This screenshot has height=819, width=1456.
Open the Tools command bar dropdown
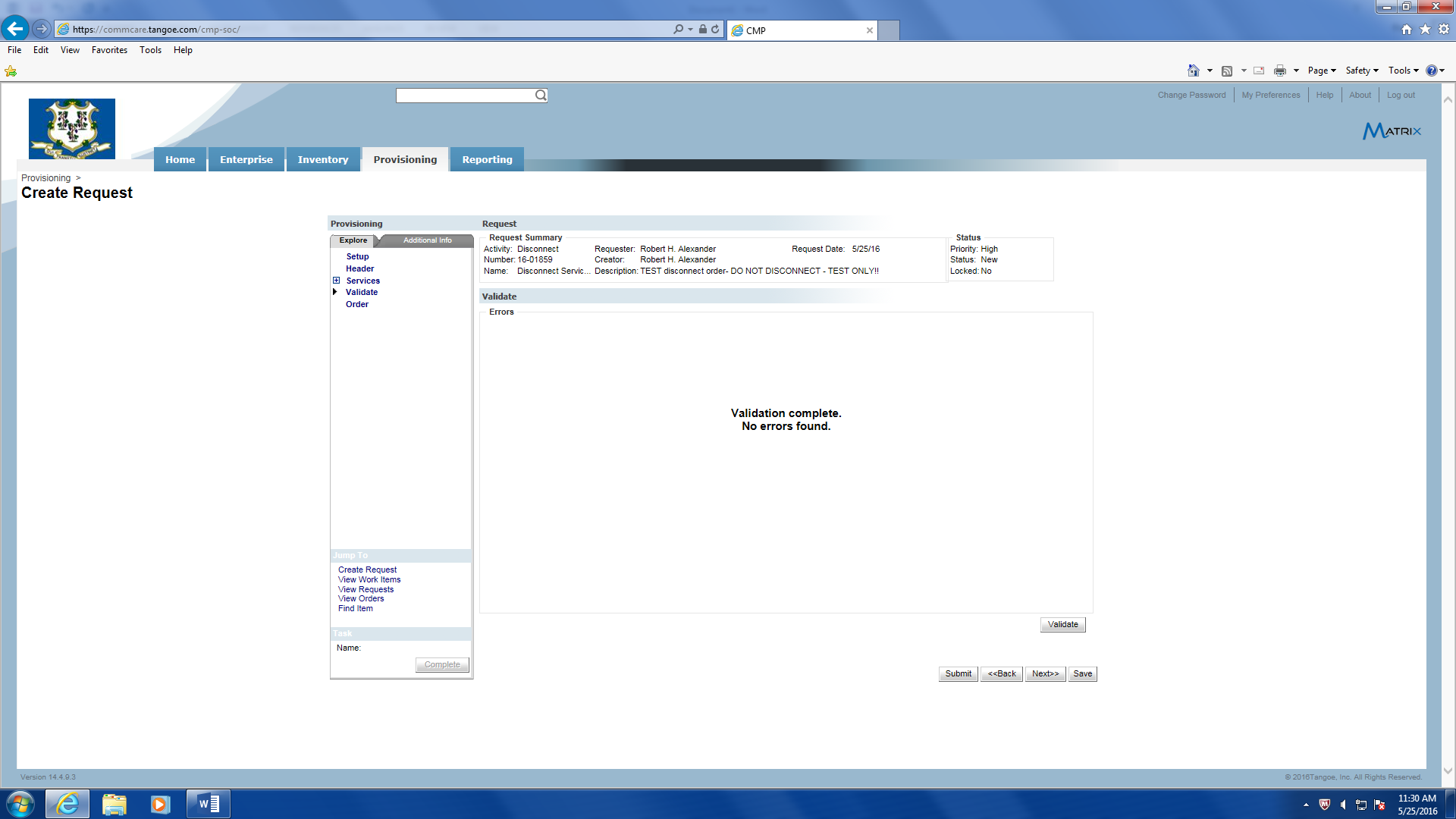click(1403, 71)
